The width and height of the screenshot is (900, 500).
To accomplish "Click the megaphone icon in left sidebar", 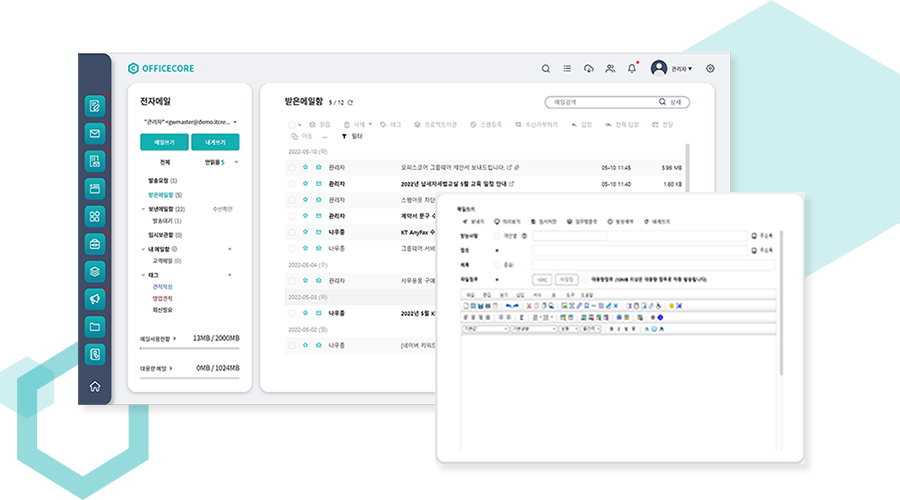I will tap(95, 298).
